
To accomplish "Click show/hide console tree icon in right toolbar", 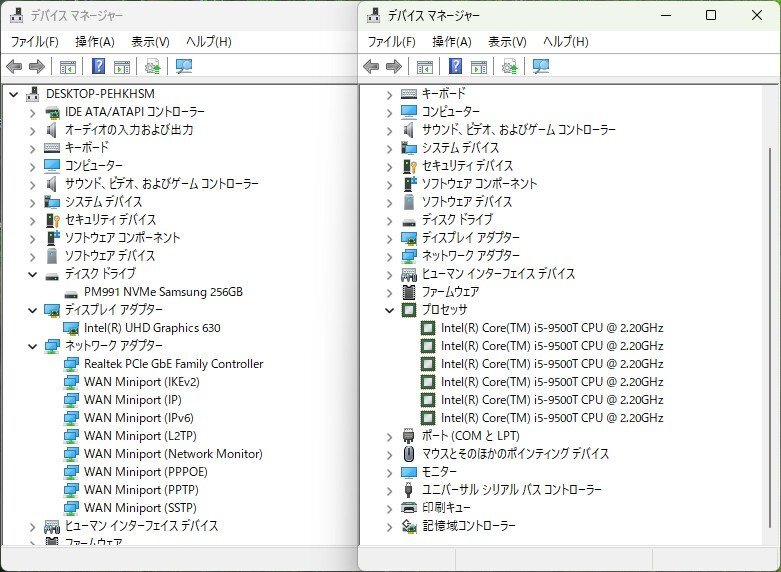I will (x=424, y=67).
